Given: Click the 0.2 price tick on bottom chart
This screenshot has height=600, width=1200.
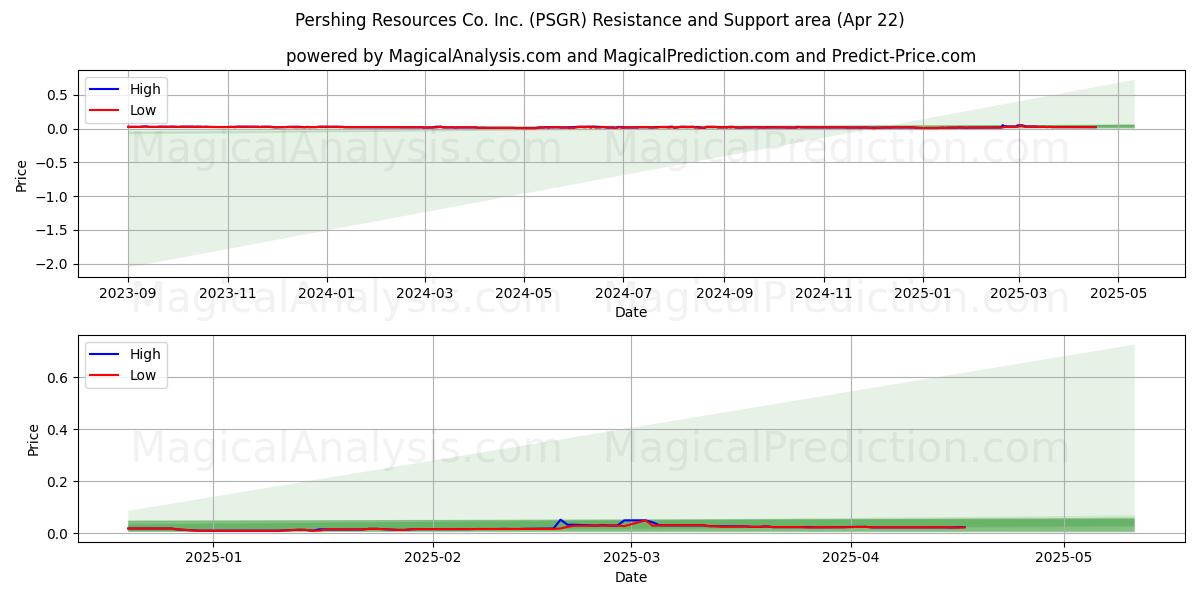Looking at the screenshot, I should click(56, 482).
